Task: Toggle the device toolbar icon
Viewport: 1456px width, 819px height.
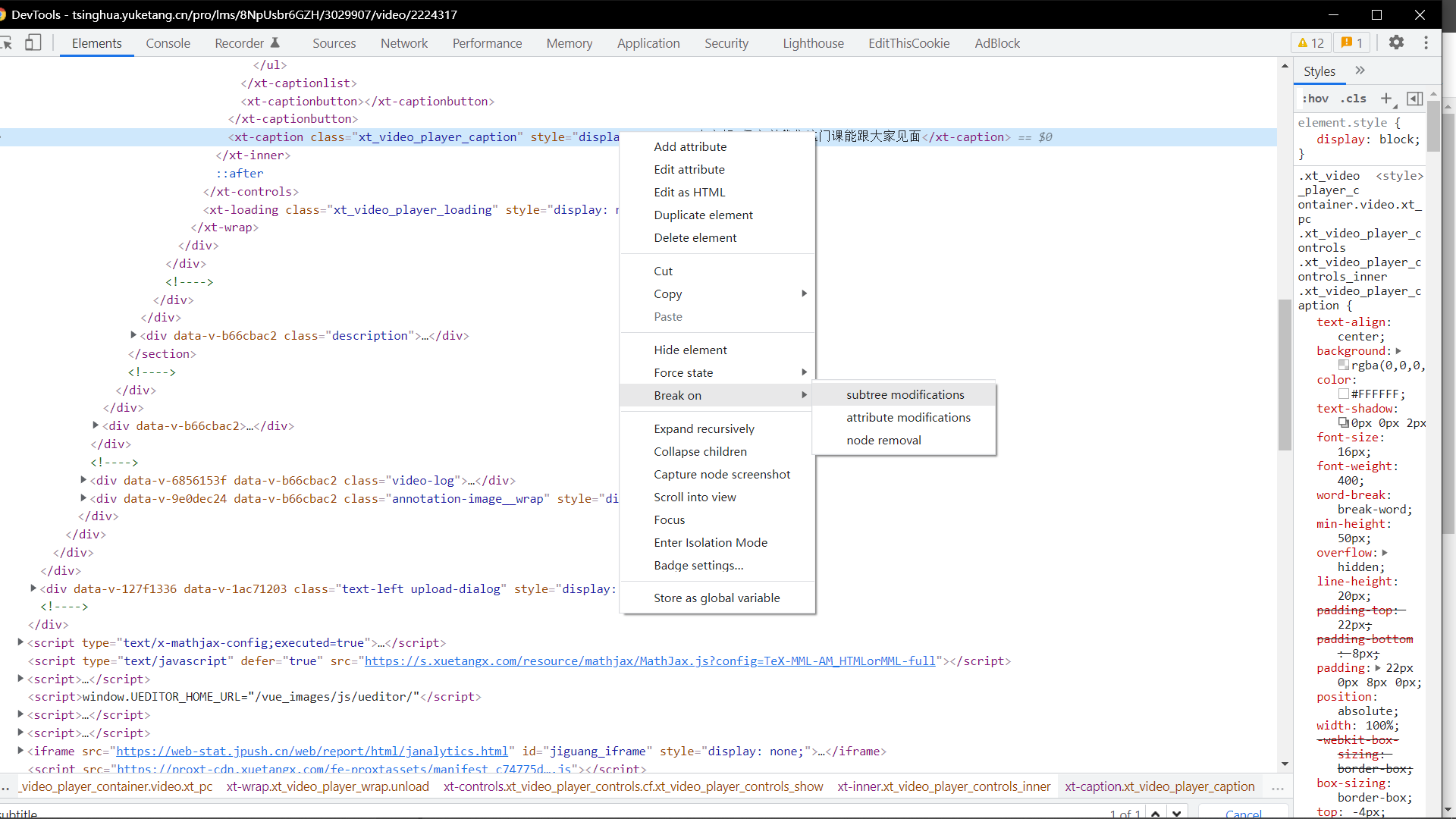Action: [33, 43]
